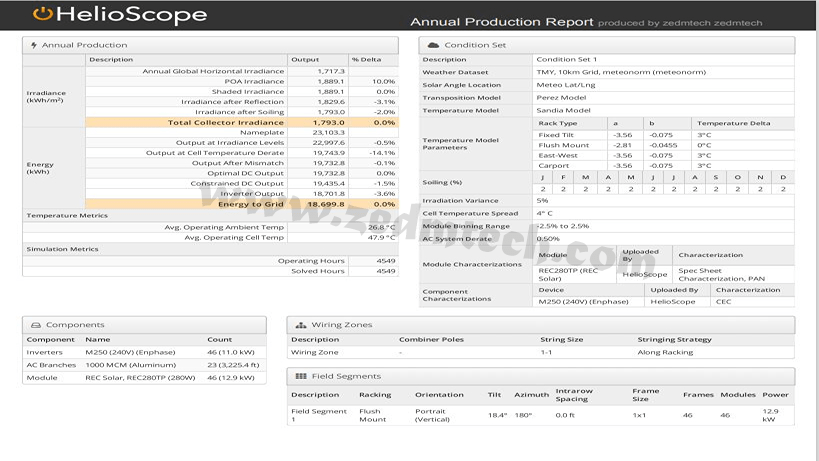
Task: Click the Field Segment 1 description
Action: tap(319, 415)
